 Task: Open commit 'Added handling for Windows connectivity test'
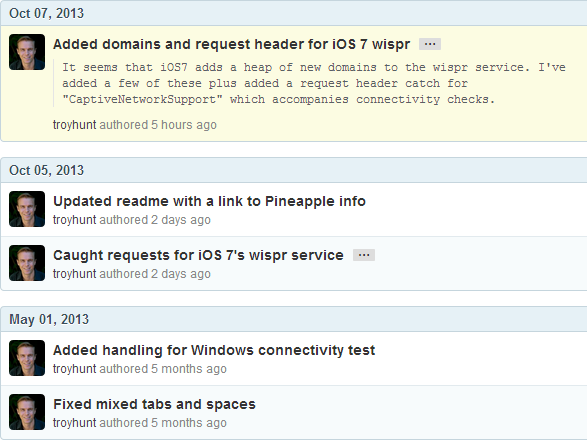pos(214,350)
